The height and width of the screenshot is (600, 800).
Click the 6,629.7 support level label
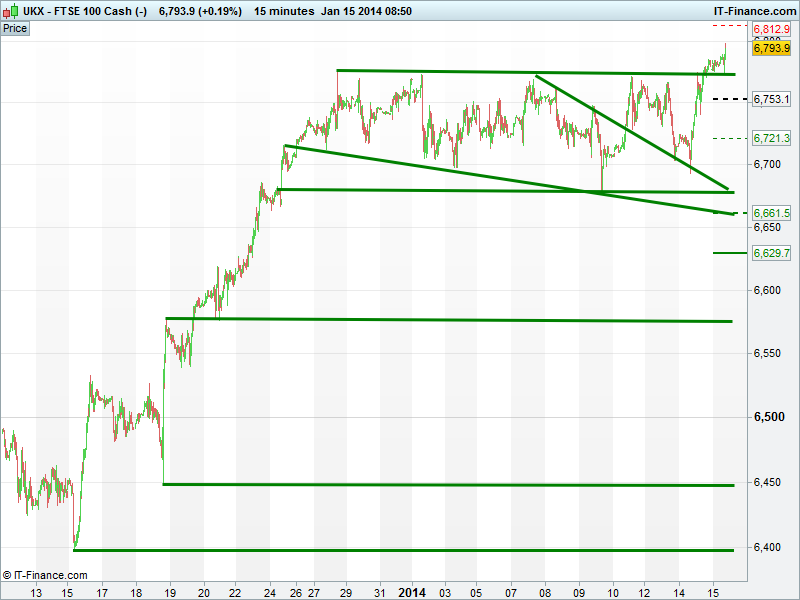pos(771,253)
